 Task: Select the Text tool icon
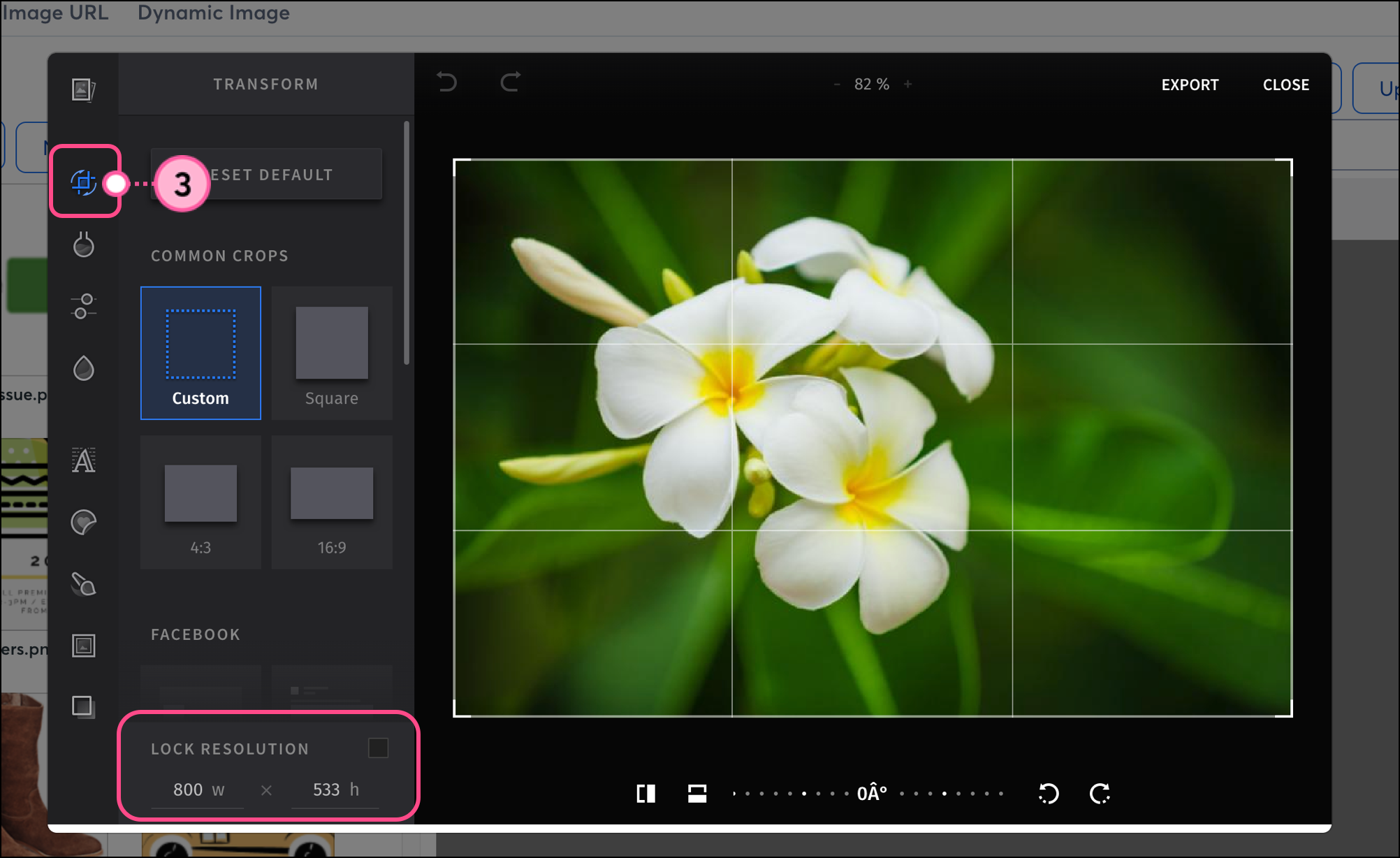pos(84,460)
